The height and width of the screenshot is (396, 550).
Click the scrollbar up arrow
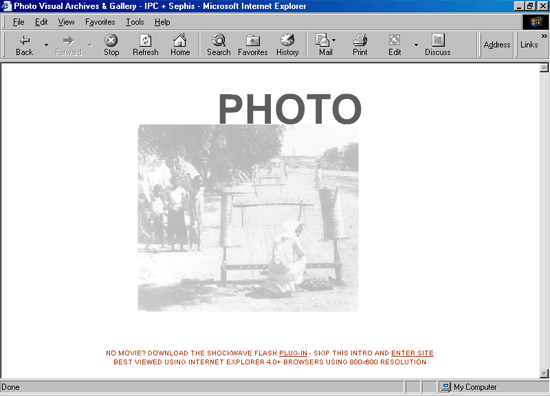[x=544, y=68]
